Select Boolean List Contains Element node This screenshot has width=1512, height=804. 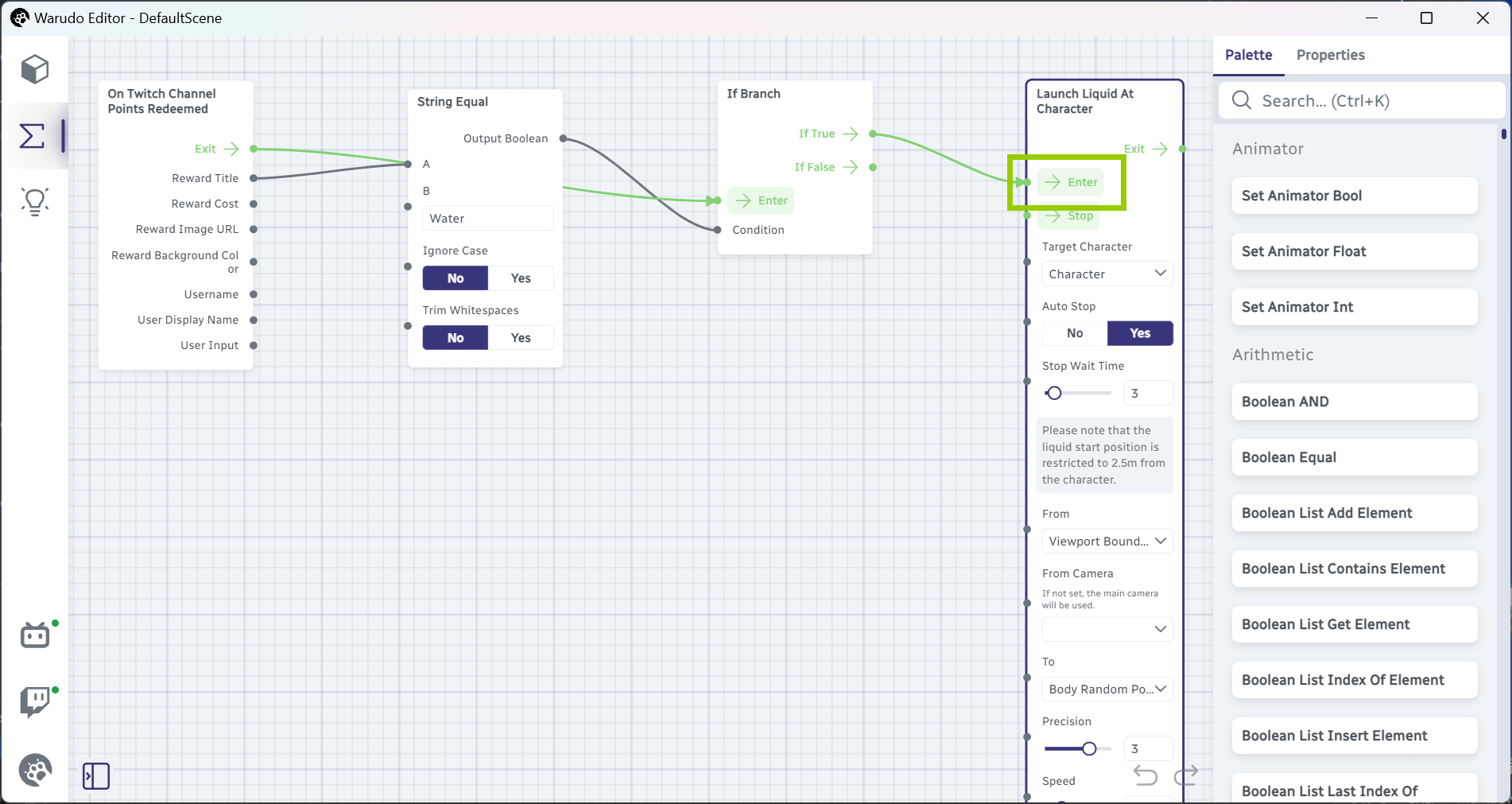point(1355,569)
